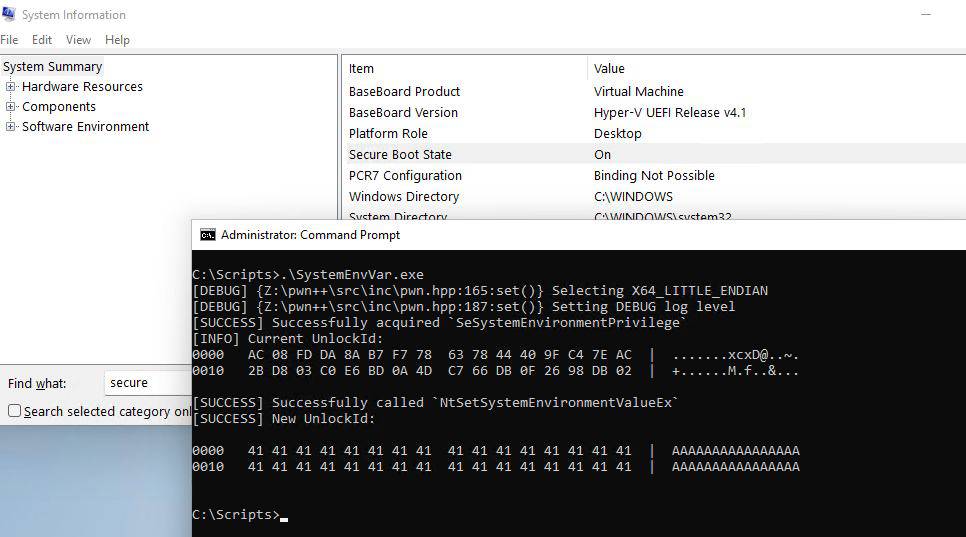Open the Edit menu
Viewport: 966px width, 537px height.
pyautogui.click(x=42, y=40)
